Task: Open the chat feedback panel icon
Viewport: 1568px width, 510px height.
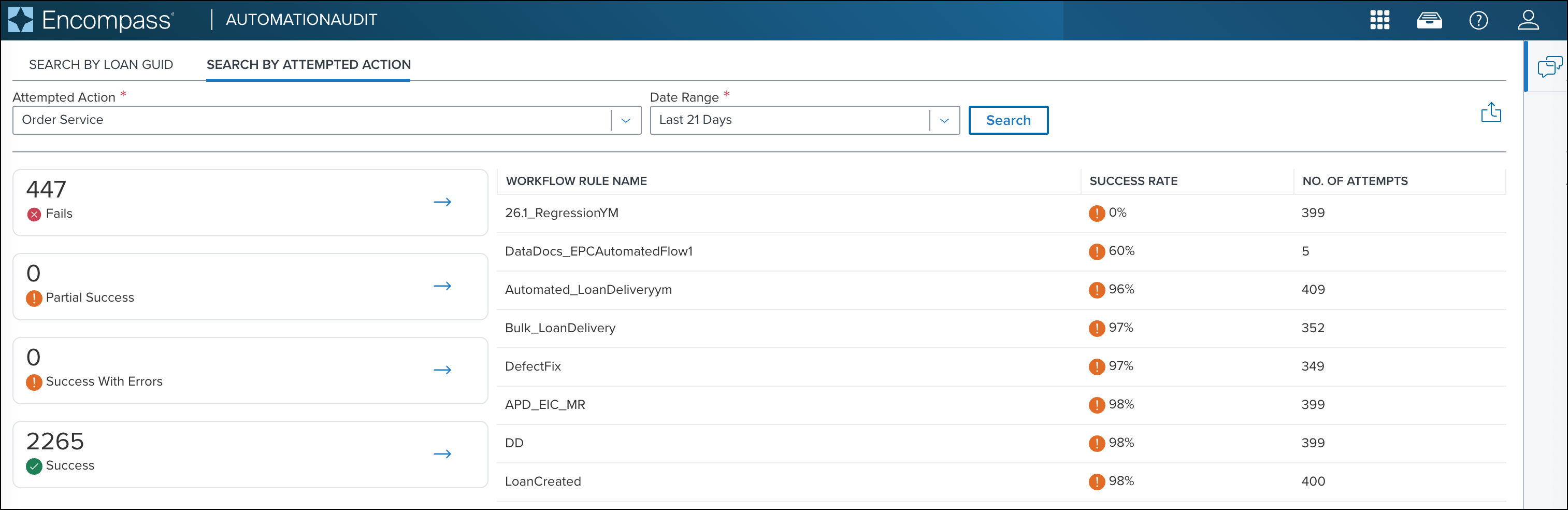Action: (x=1548, y=66)
